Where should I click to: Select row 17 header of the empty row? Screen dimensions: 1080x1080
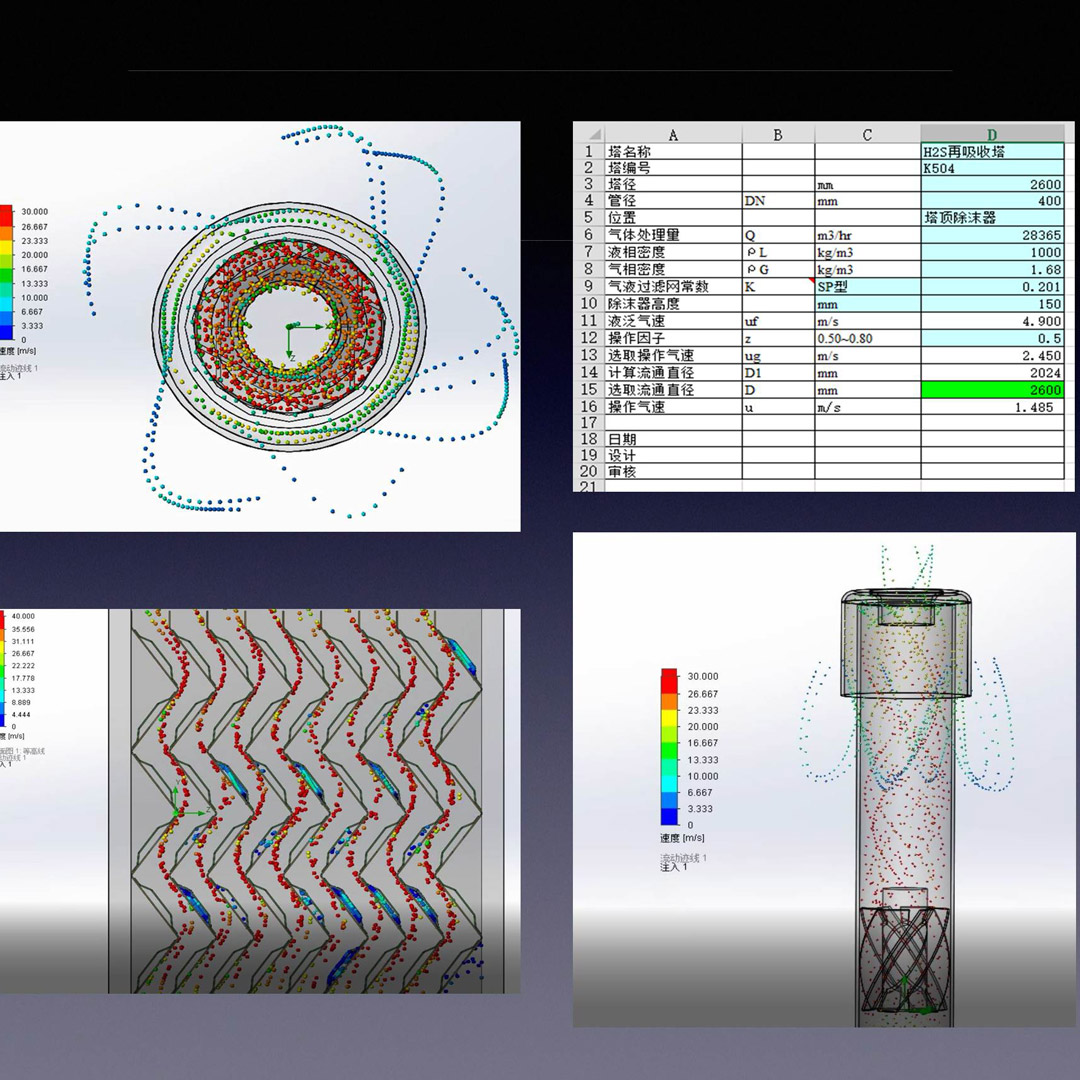588,423
